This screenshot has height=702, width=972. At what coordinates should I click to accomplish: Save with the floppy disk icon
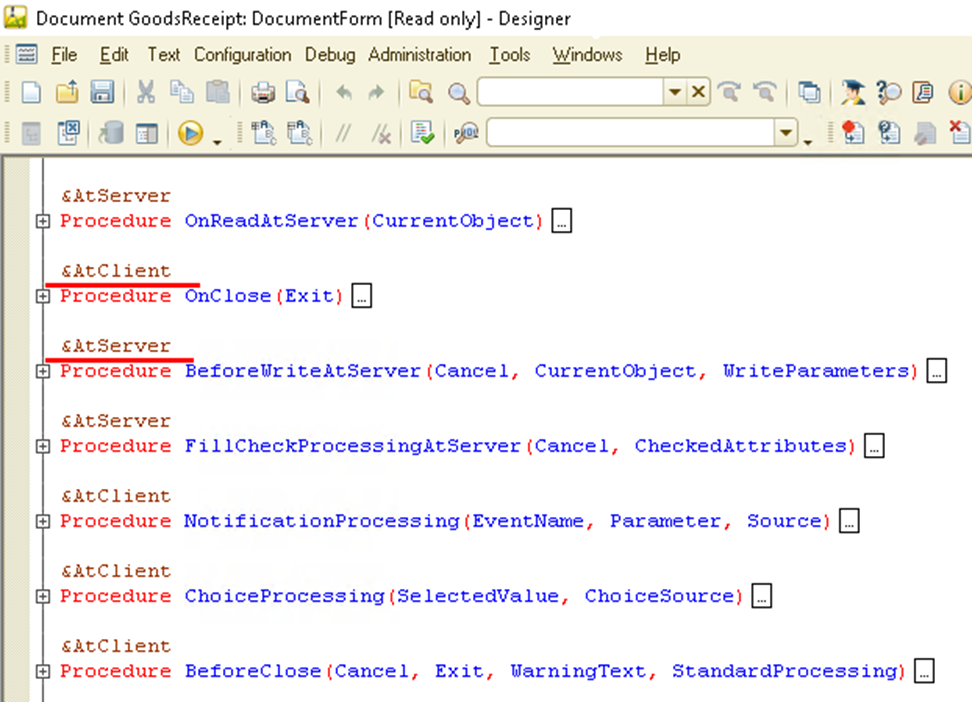pyautogui.click(x=101, y=93)
